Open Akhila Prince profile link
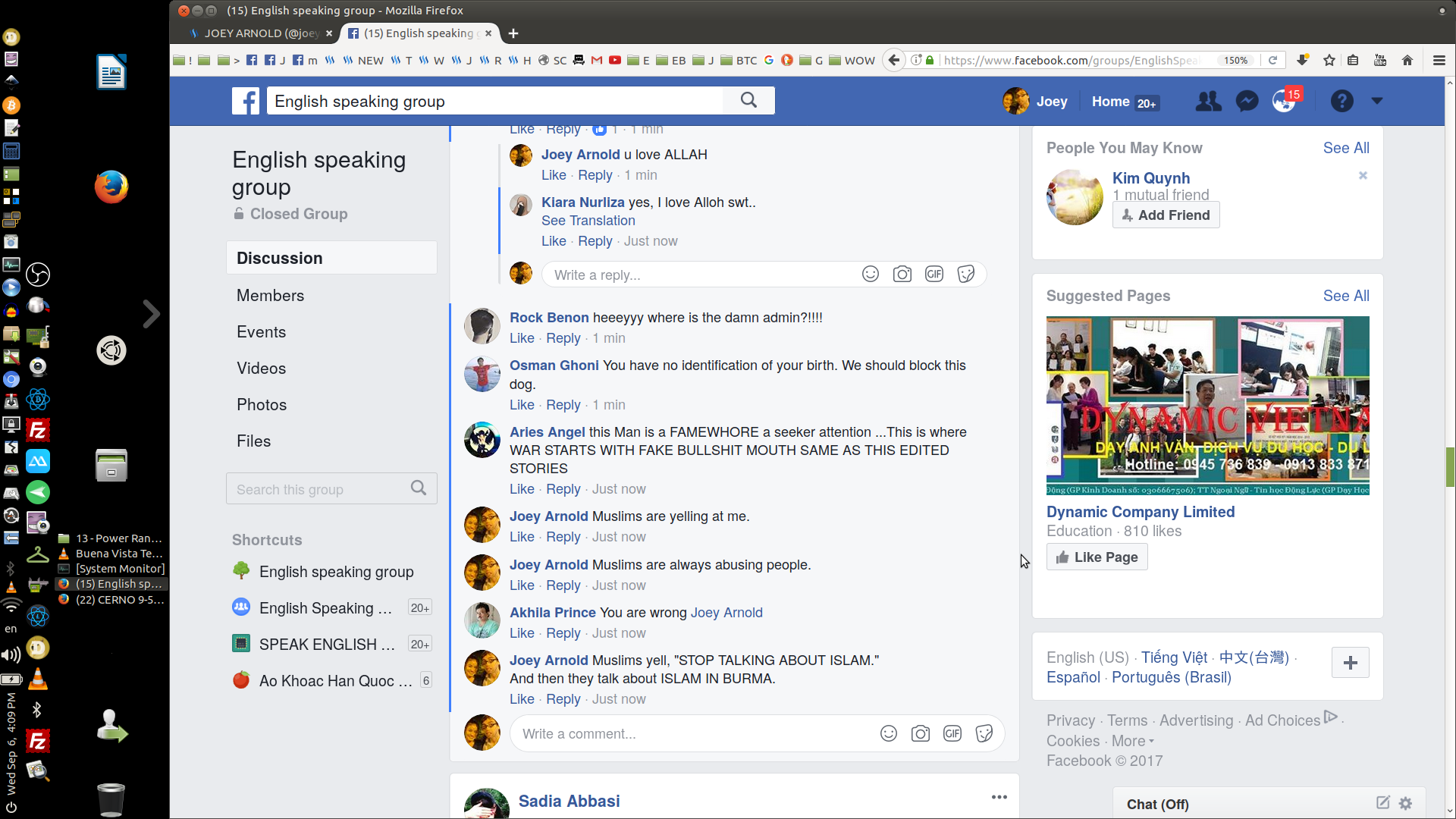The height and width of the screenshot is (819, 1456). point(553,613)
